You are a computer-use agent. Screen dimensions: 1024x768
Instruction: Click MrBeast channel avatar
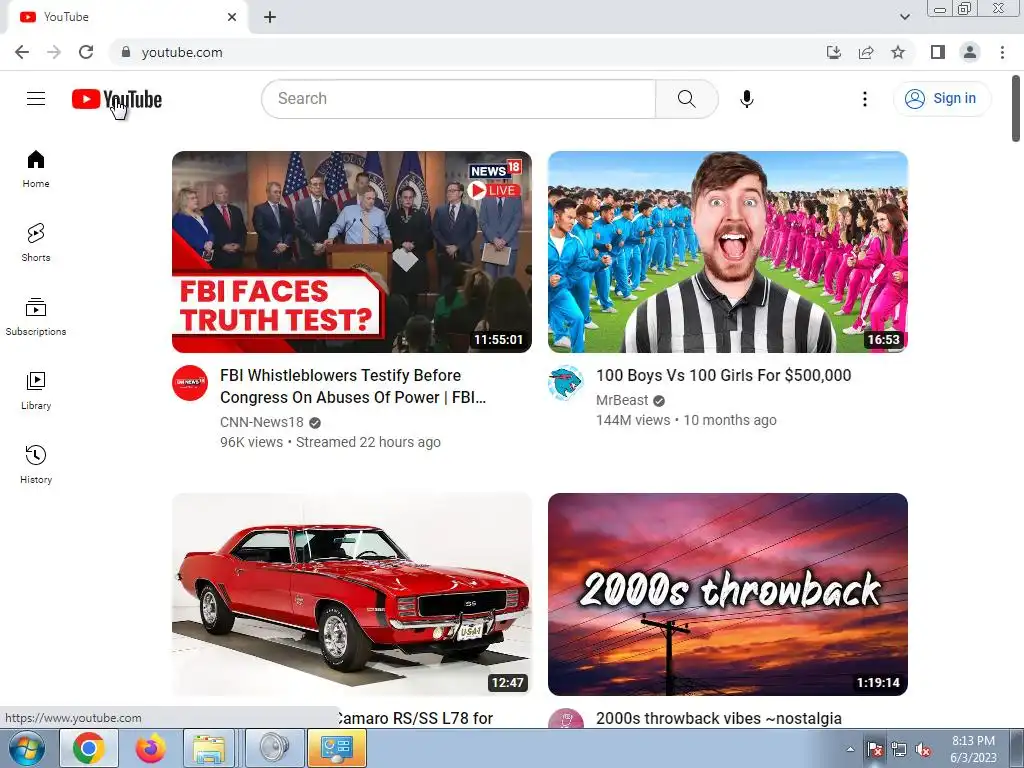coord(566,383)
